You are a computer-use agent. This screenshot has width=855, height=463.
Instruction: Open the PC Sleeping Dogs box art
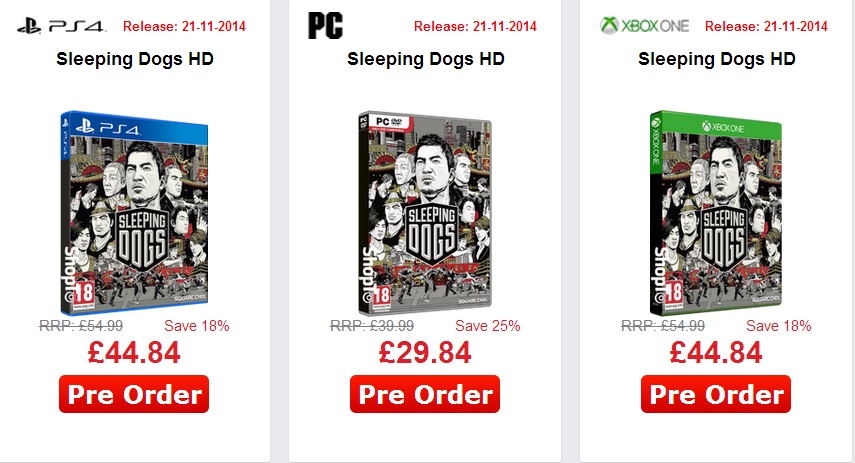426,212
